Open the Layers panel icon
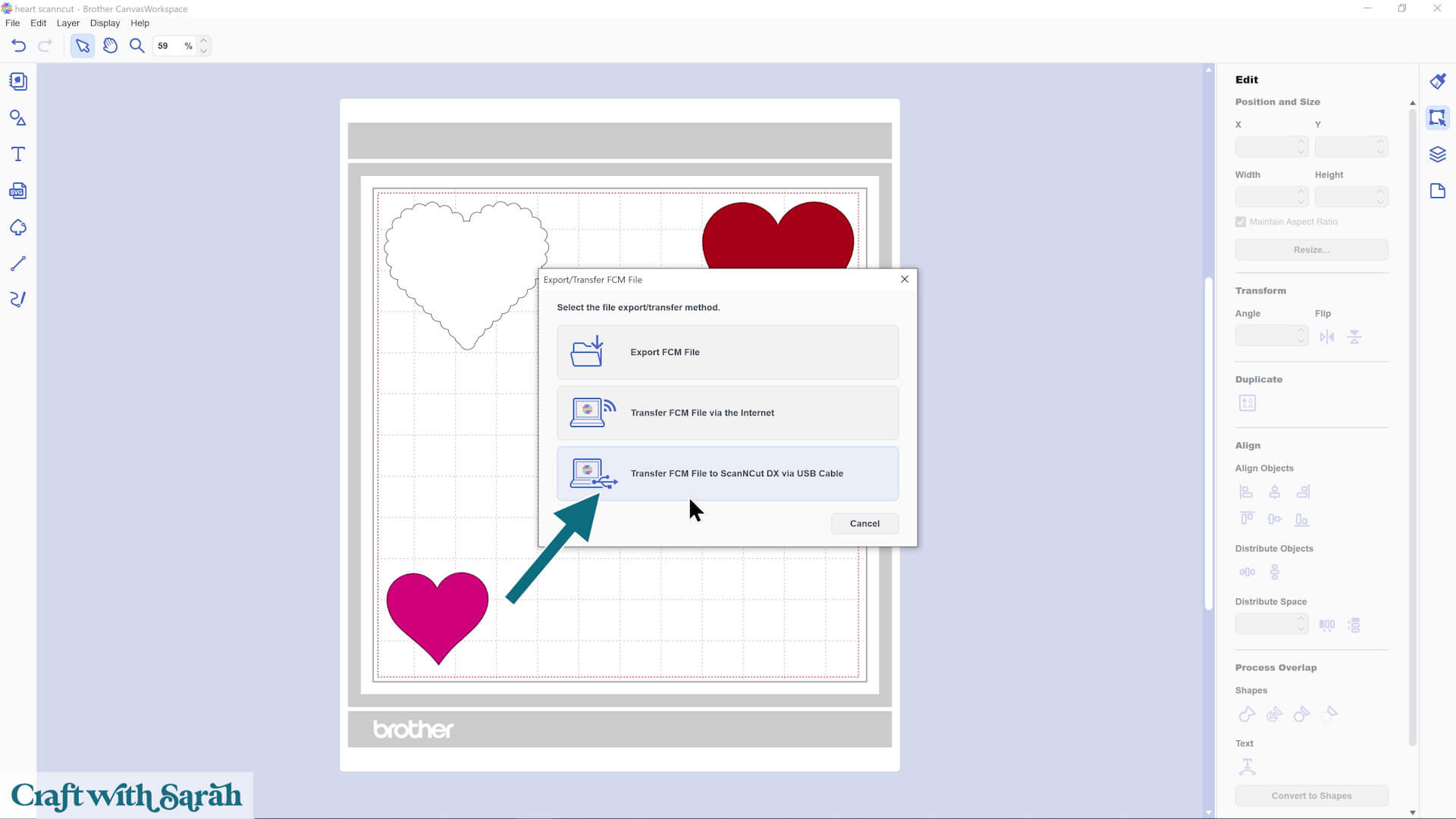This screenshot has height=819, width=1456. pyautogui.click(x=1438, y=155)
